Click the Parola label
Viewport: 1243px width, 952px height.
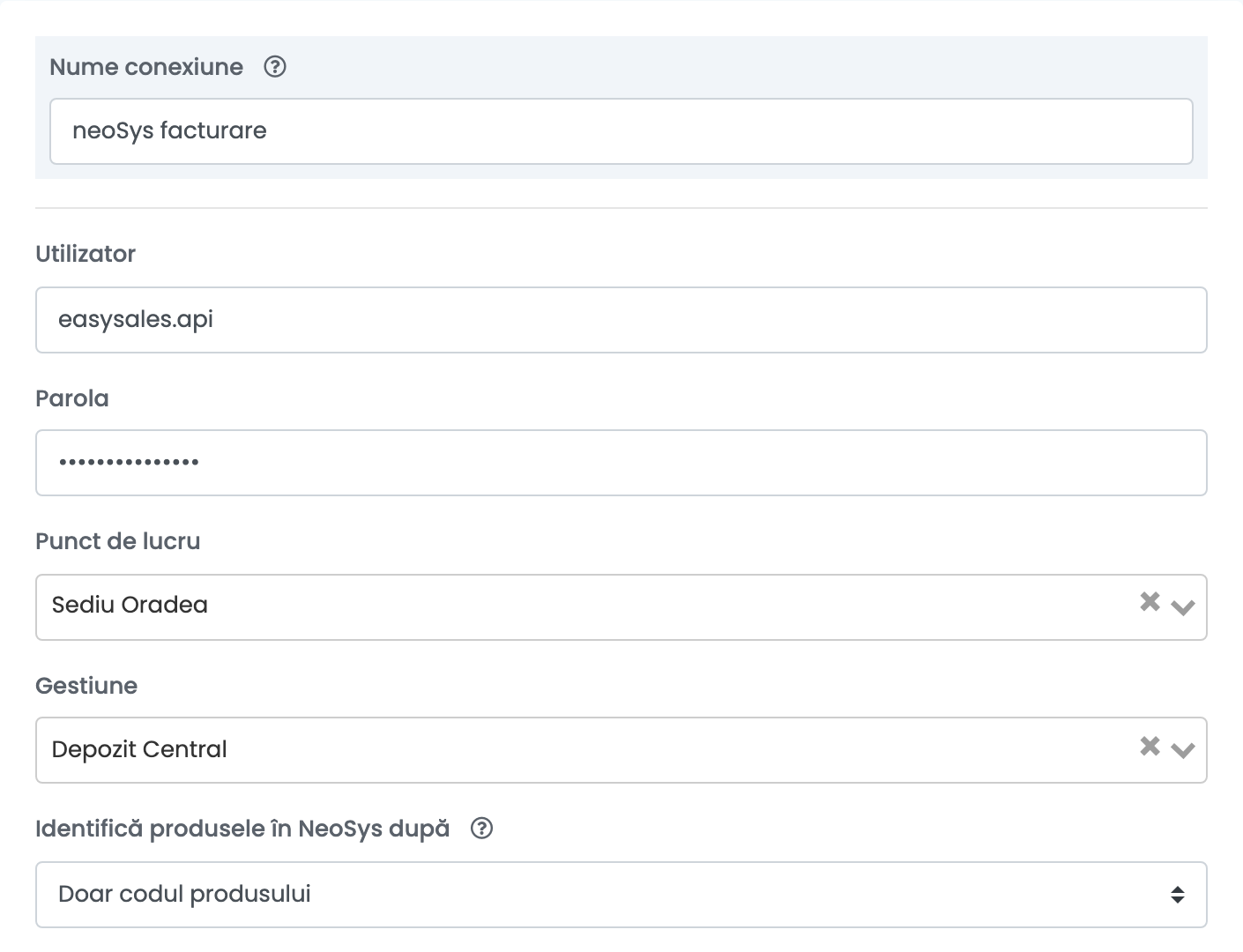click(72, 398)
